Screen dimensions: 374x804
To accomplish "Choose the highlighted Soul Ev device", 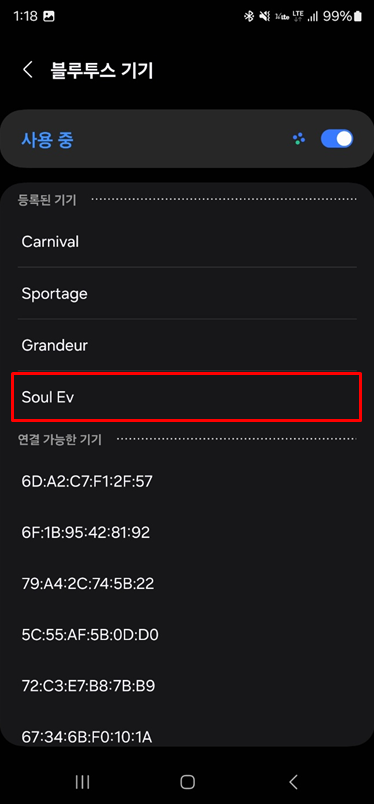I will point(187,397).
